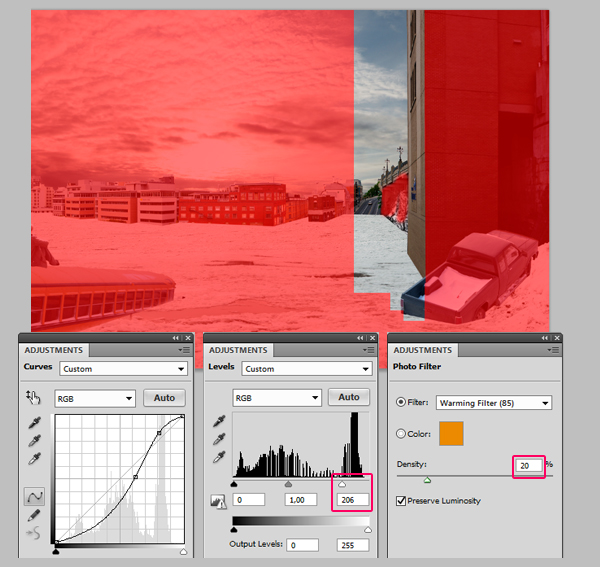Click the Levels highlight field showing 206

pyautogui.click(x=352, y=500)
